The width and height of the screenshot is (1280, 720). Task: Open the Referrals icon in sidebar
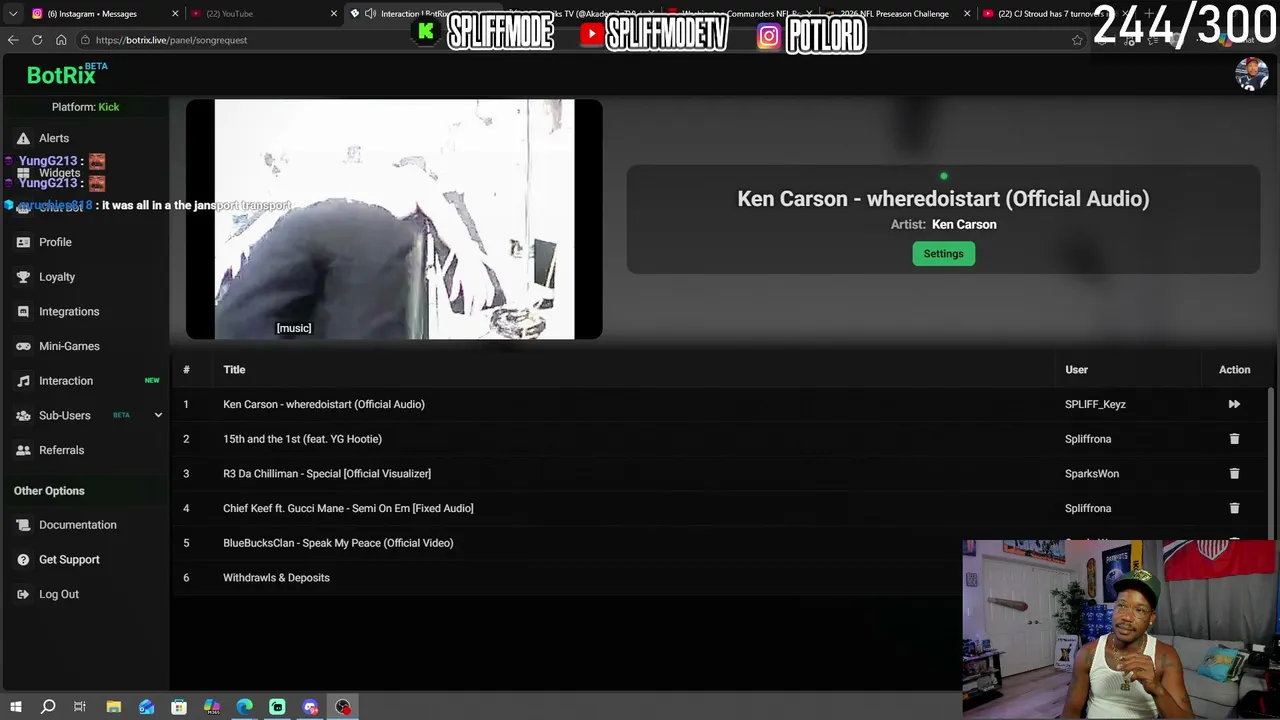pyautogui.click(x=23, y=450)
